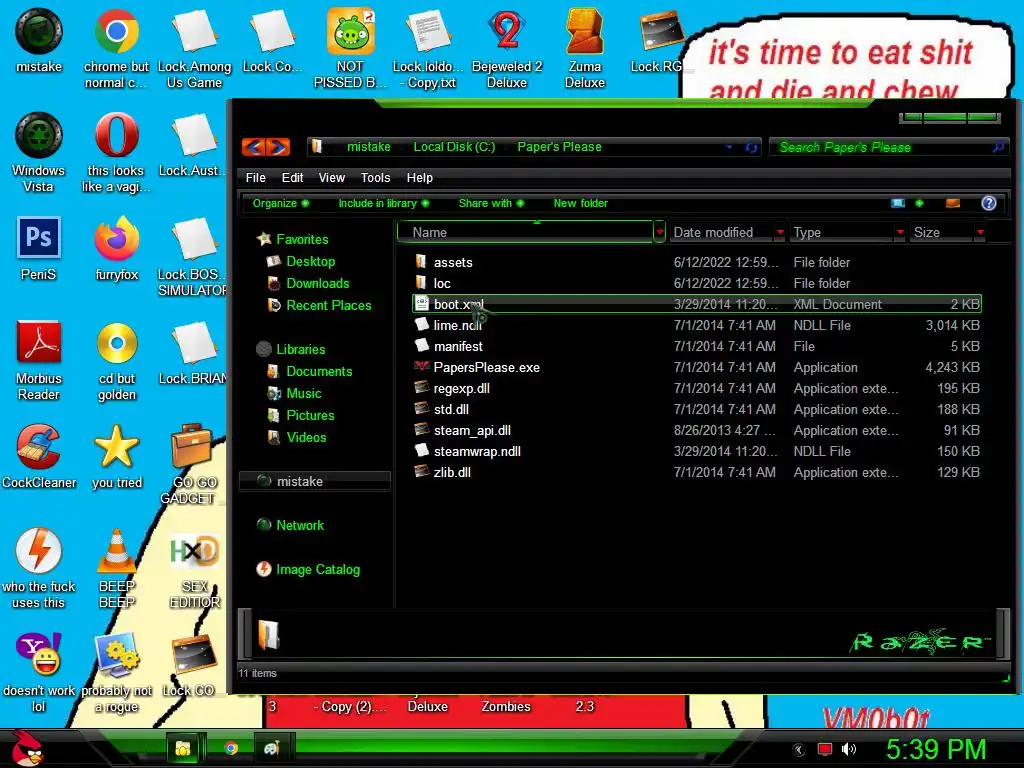Sort by the Type column header

[842, 232]
